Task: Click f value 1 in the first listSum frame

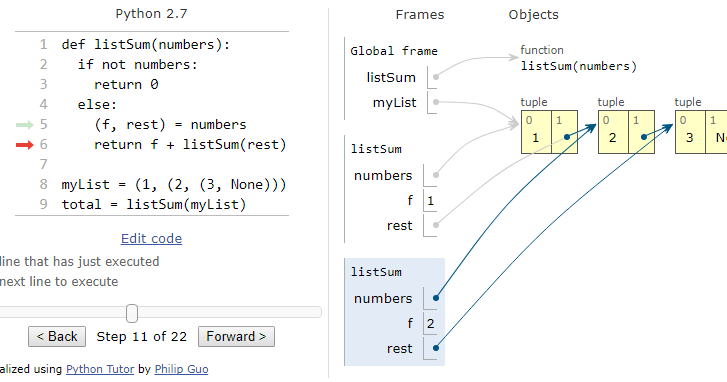Action: point(430,201)
